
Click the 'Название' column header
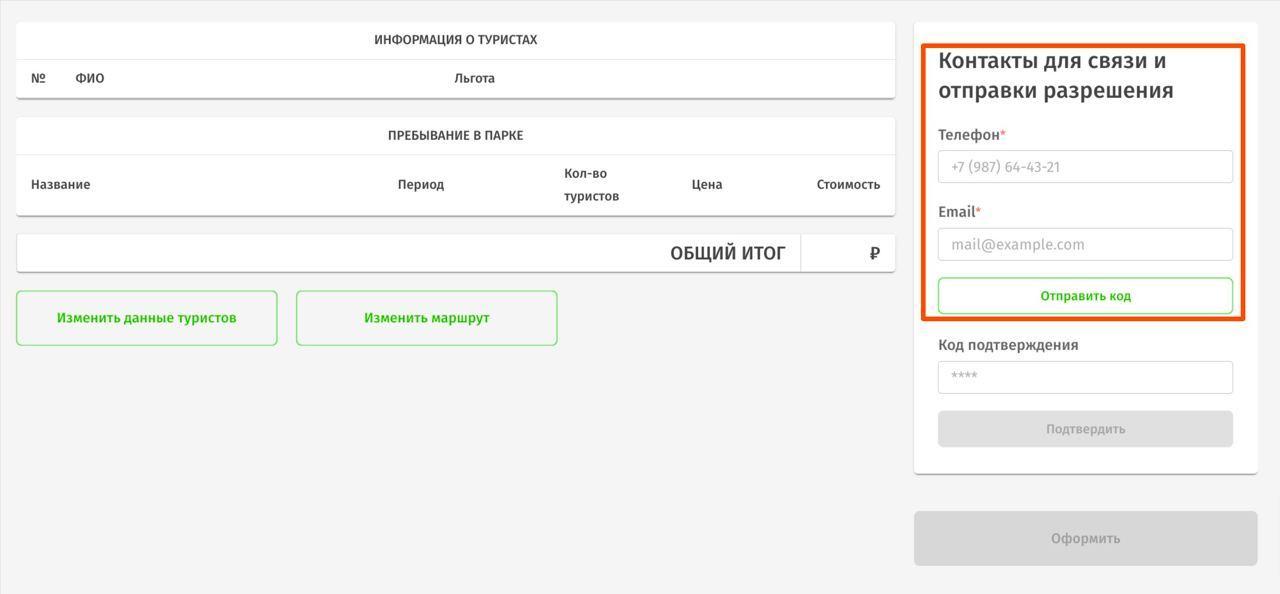coord(61,185)
